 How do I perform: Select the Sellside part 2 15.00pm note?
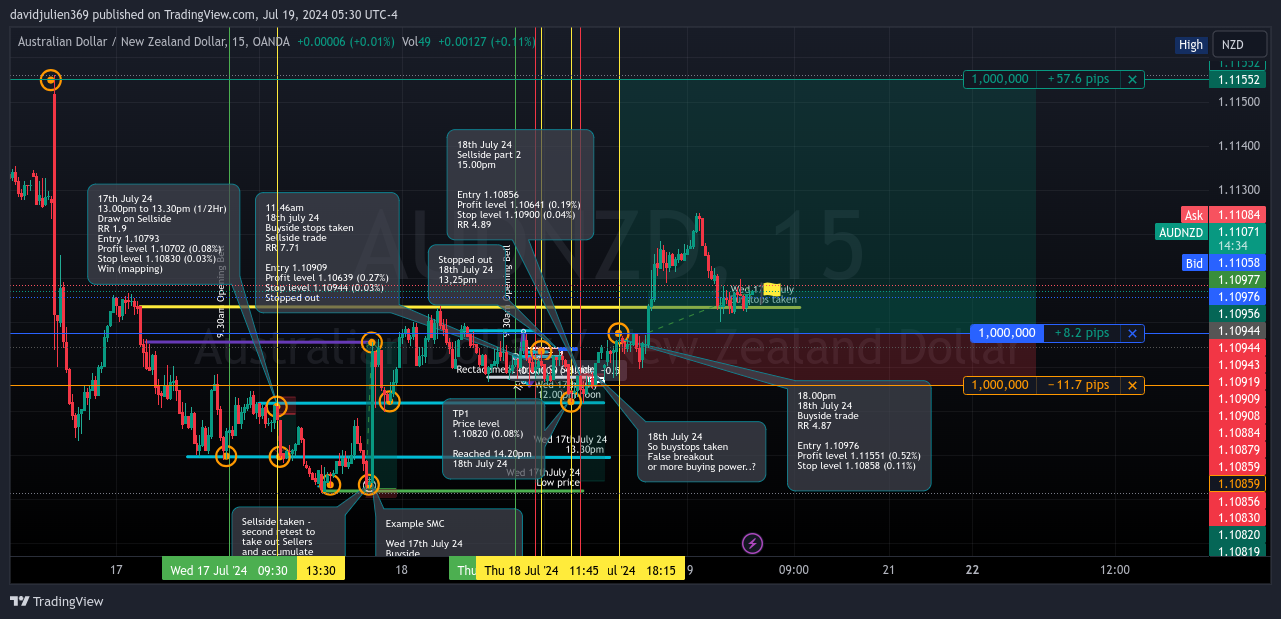(x=520, y=185)
